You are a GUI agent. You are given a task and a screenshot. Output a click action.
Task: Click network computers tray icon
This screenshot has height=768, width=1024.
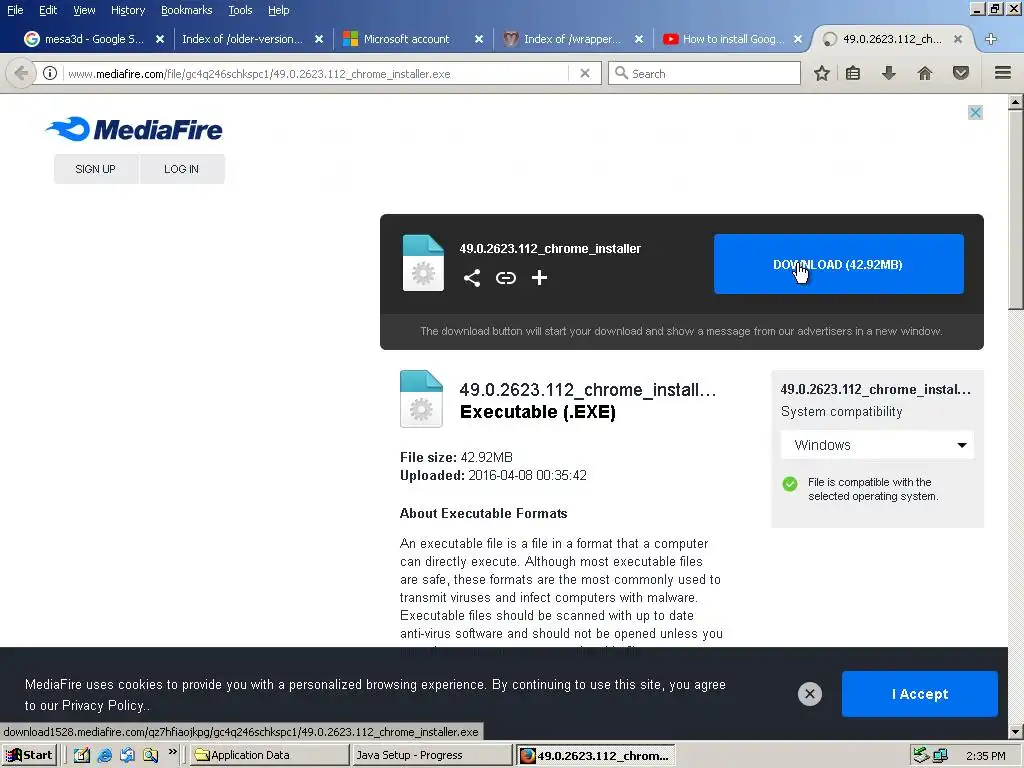point(940,756)
